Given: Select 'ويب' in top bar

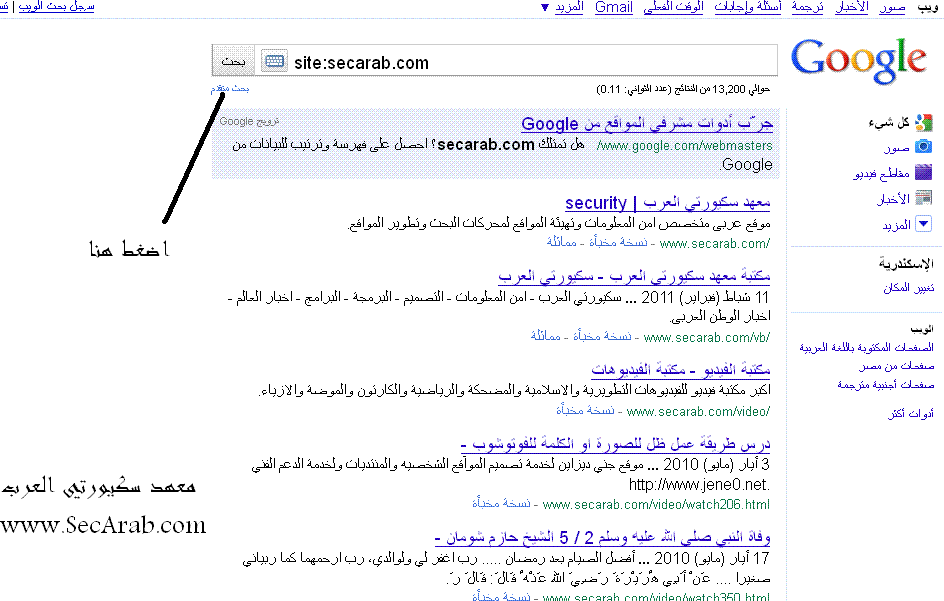Looking at the screenshot, I should [x=927, y=7].
